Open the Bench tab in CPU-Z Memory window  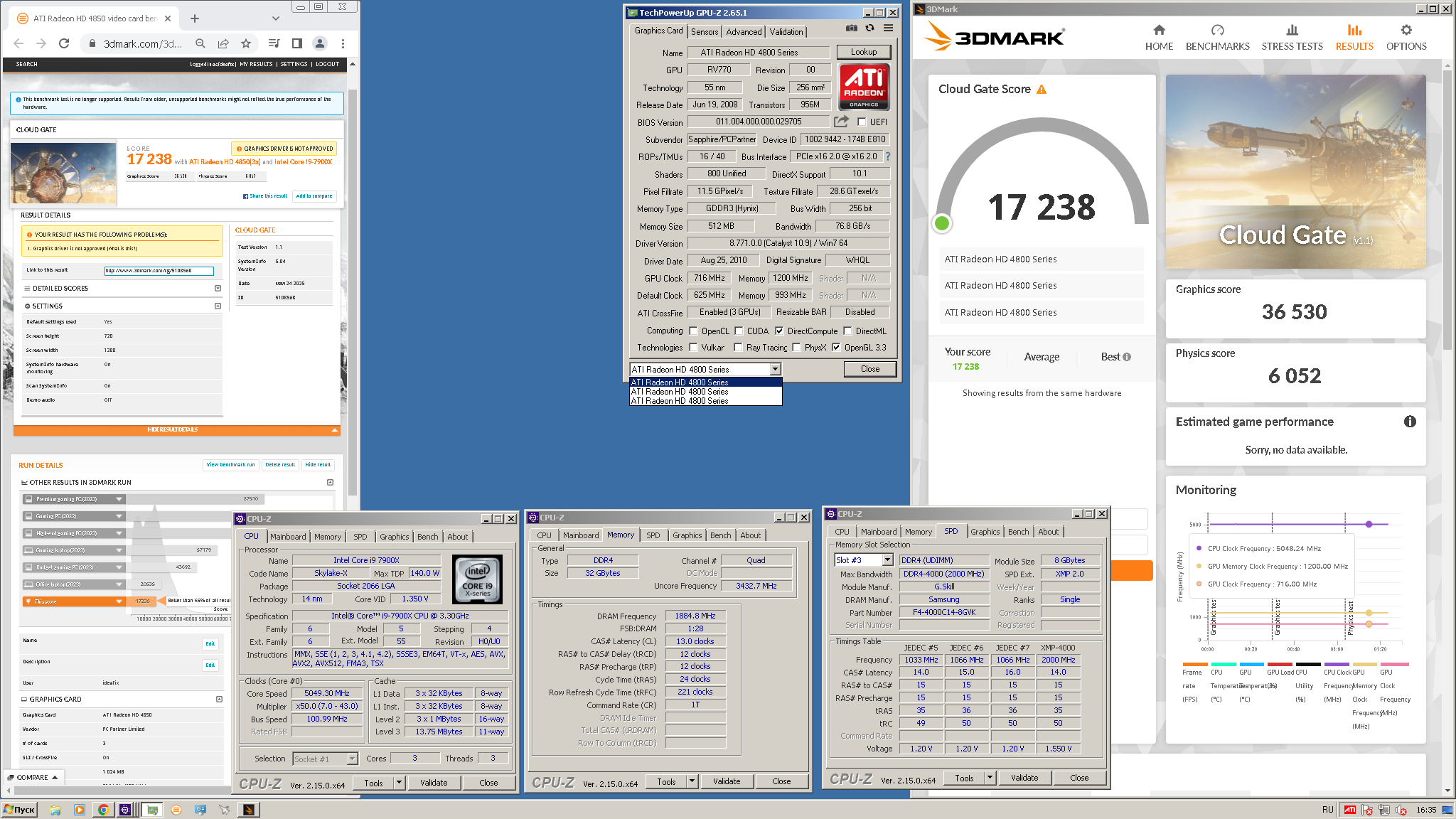click(x=720, y=535)
